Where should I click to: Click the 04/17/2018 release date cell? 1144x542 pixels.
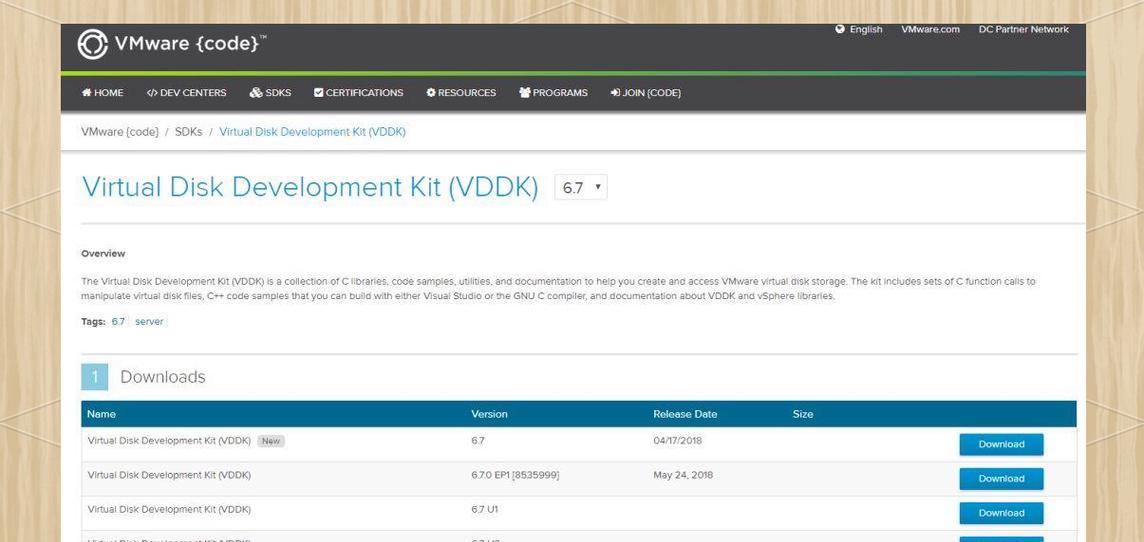(678, 441)
